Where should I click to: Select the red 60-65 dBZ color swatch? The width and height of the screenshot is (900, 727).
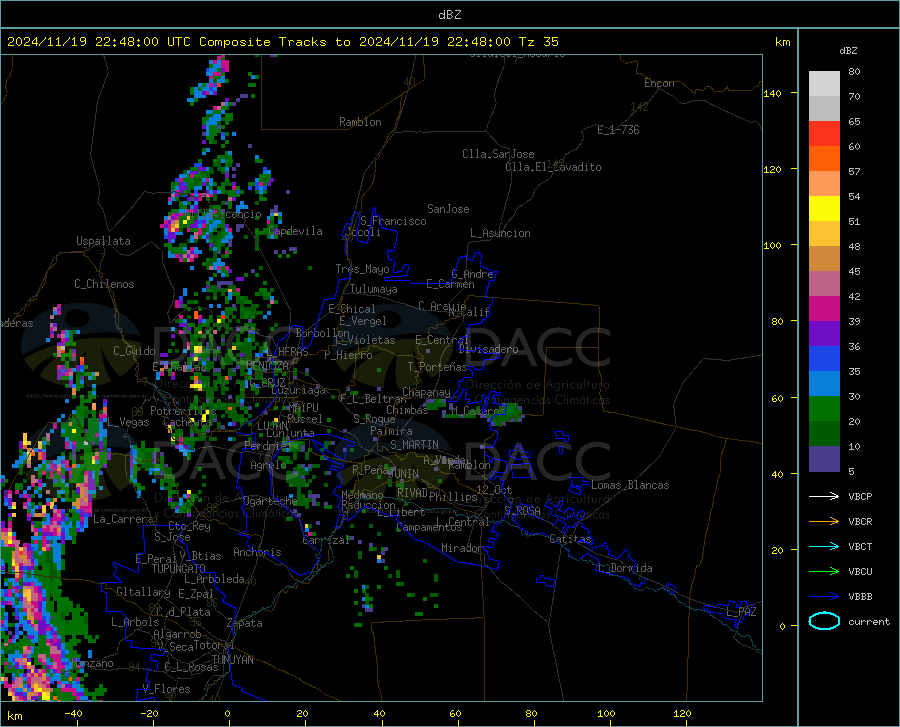pos(824,134)
